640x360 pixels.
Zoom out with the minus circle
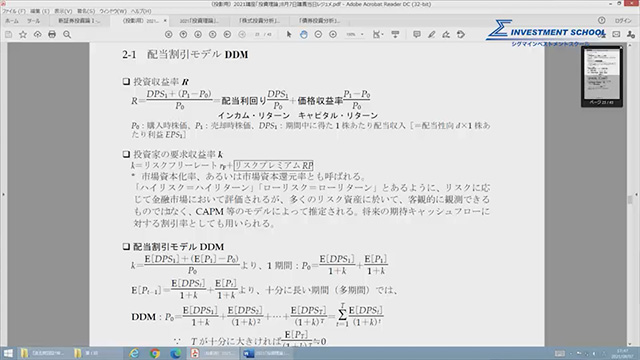tap(318, 35)
